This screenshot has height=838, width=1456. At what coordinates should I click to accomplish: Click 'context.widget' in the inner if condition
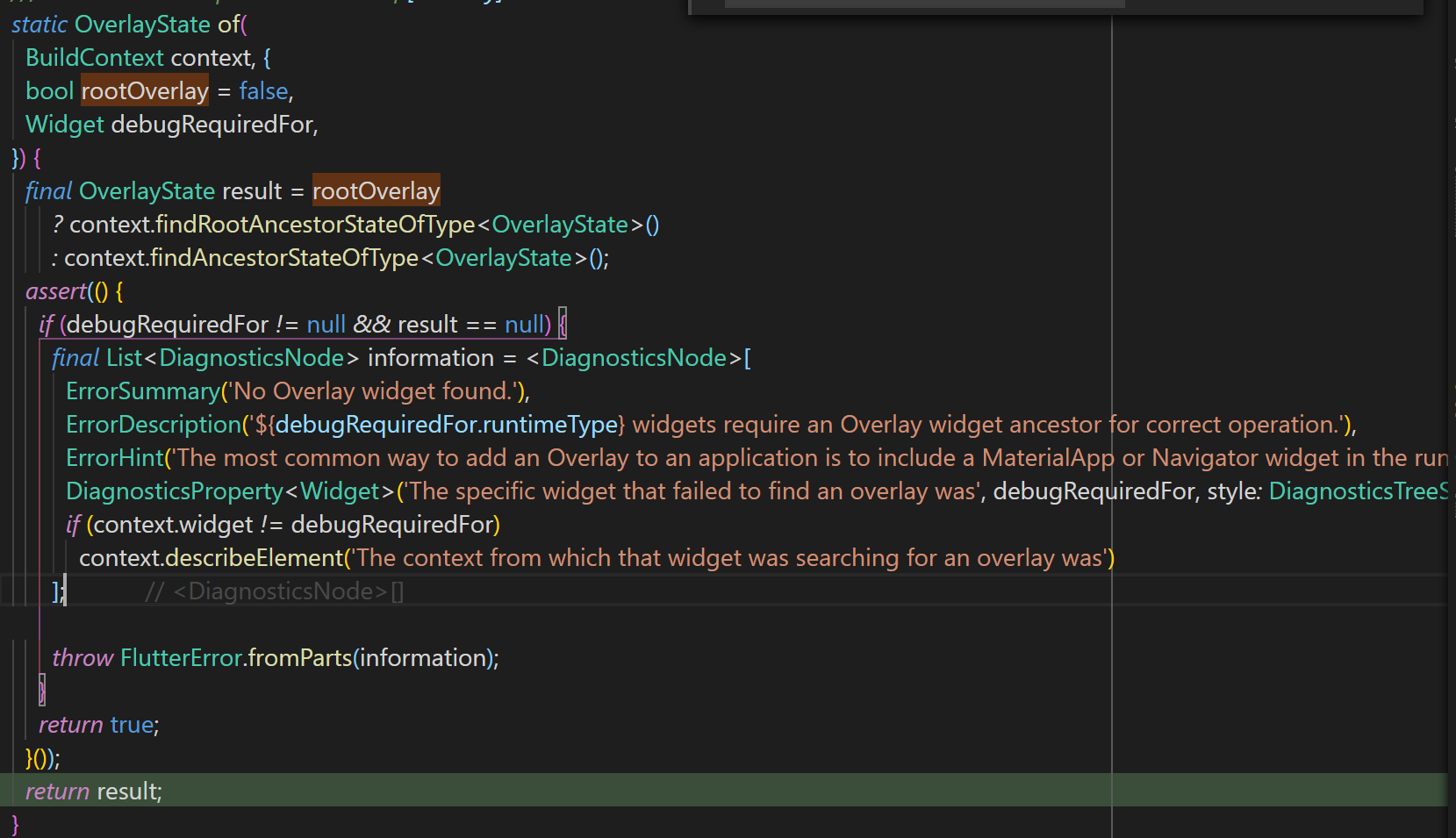(174, 525)
